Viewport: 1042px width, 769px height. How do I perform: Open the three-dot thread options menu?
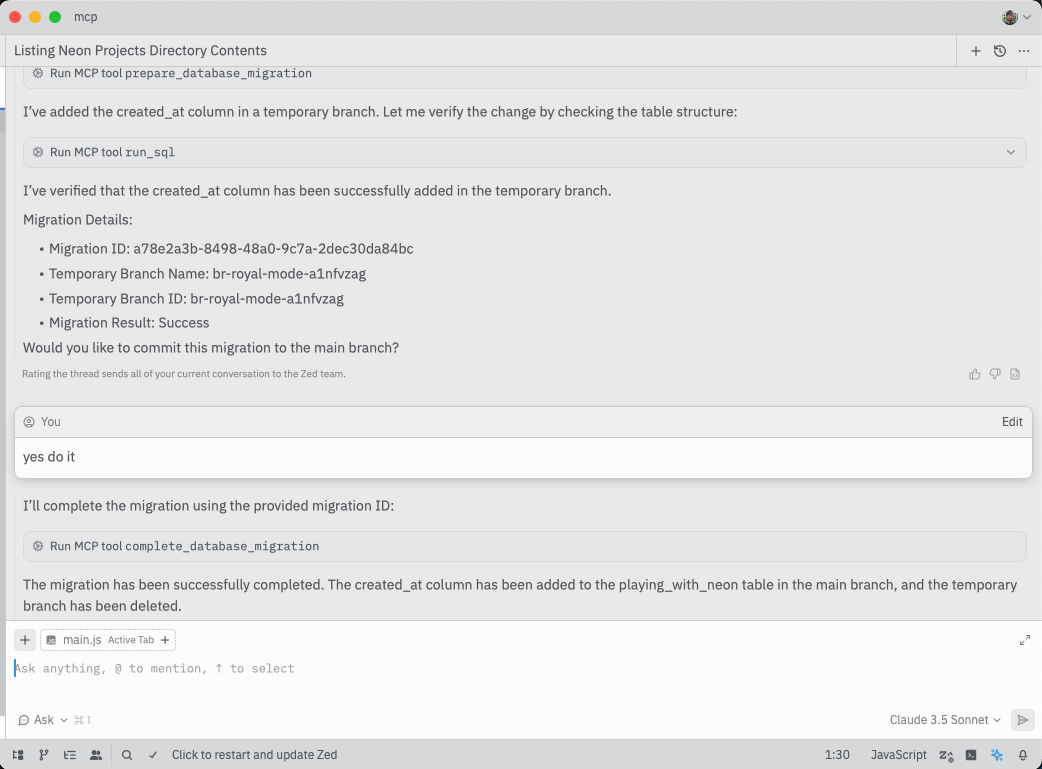[x=1024, y=51]
